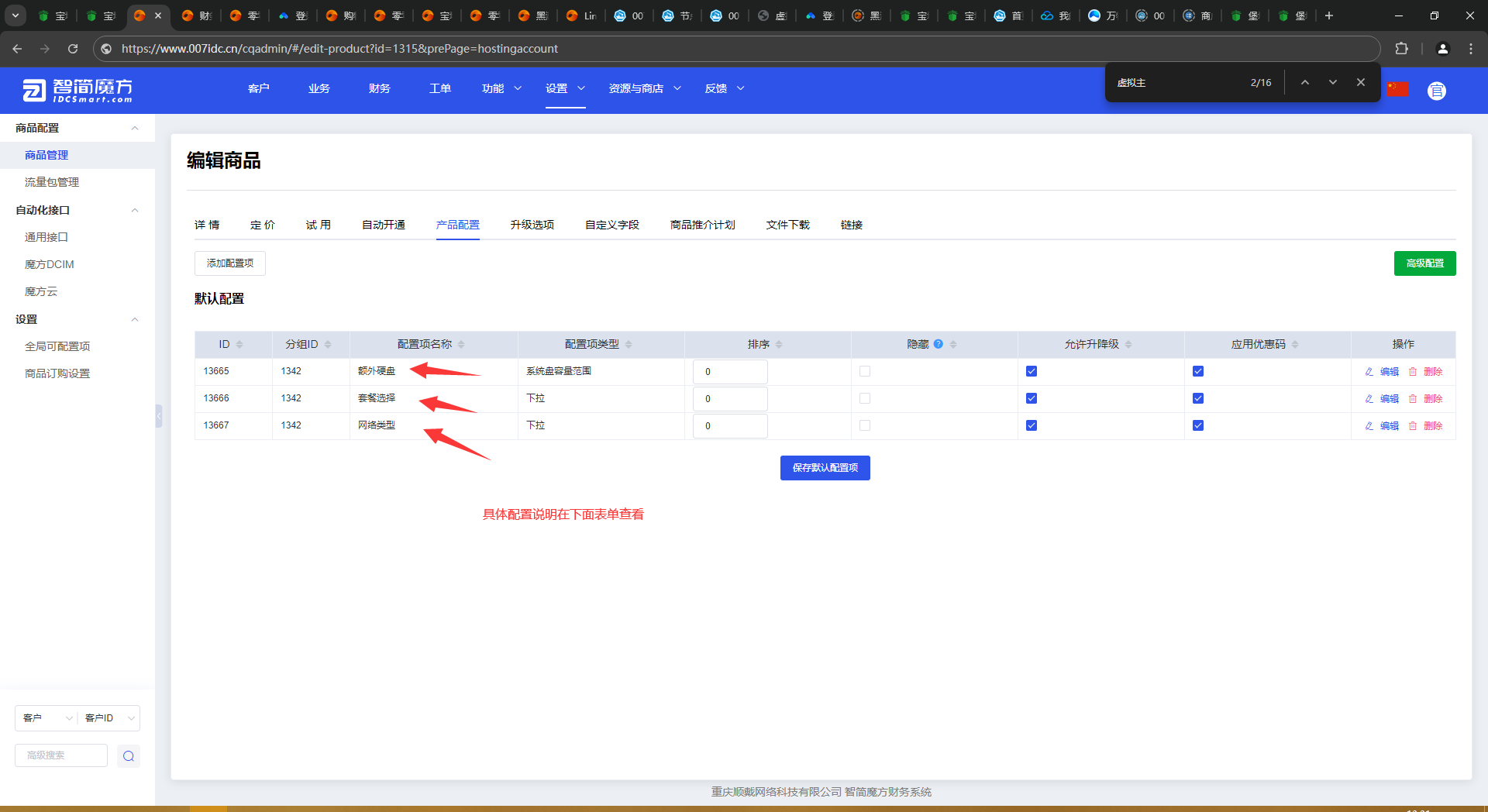Open the China flag language selector
The width and height of the screenshot is (1488, 812).
pyautogui.click(x=1397, y=89)
